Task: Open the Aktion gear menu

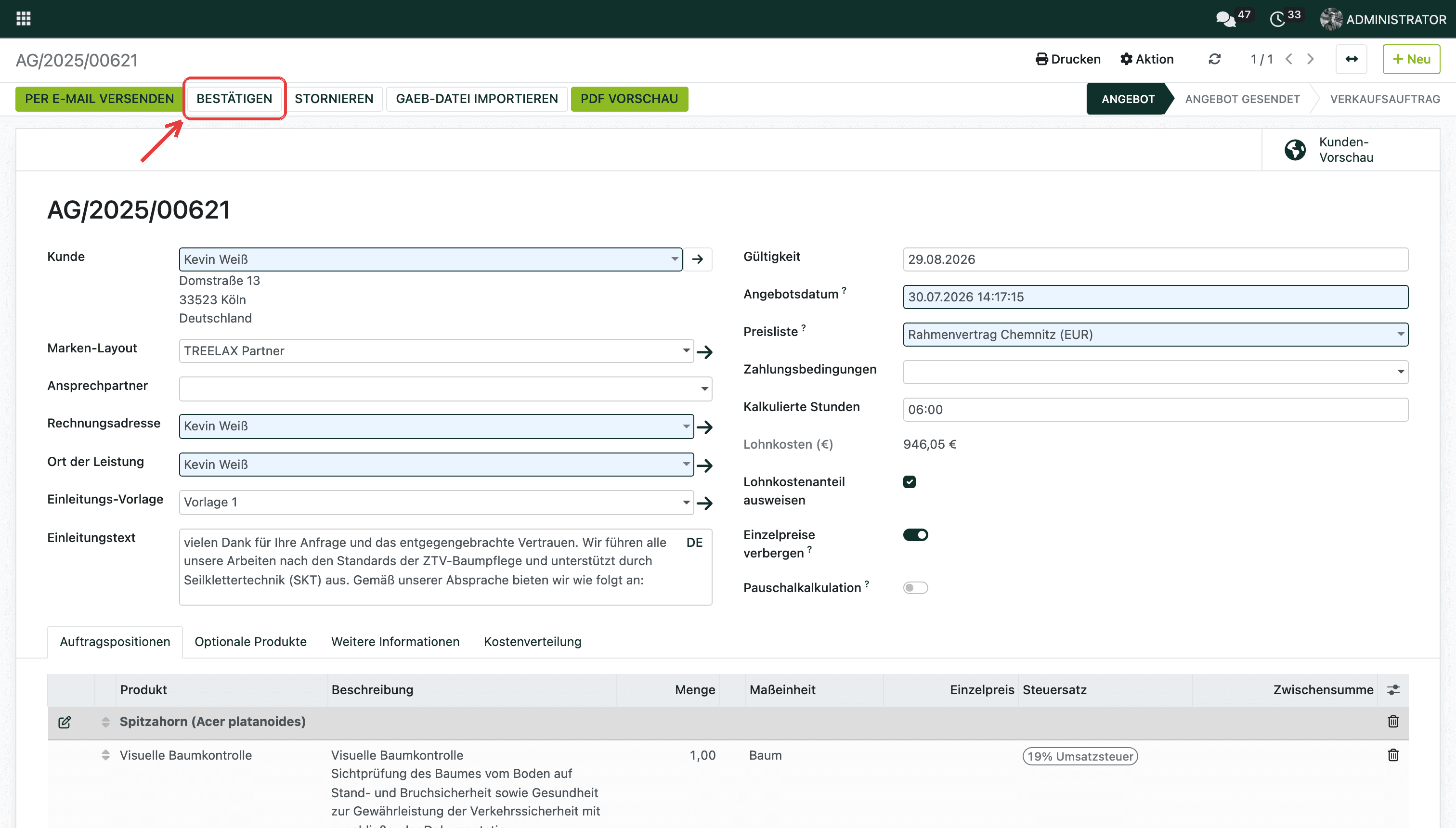Action: 1146,59
